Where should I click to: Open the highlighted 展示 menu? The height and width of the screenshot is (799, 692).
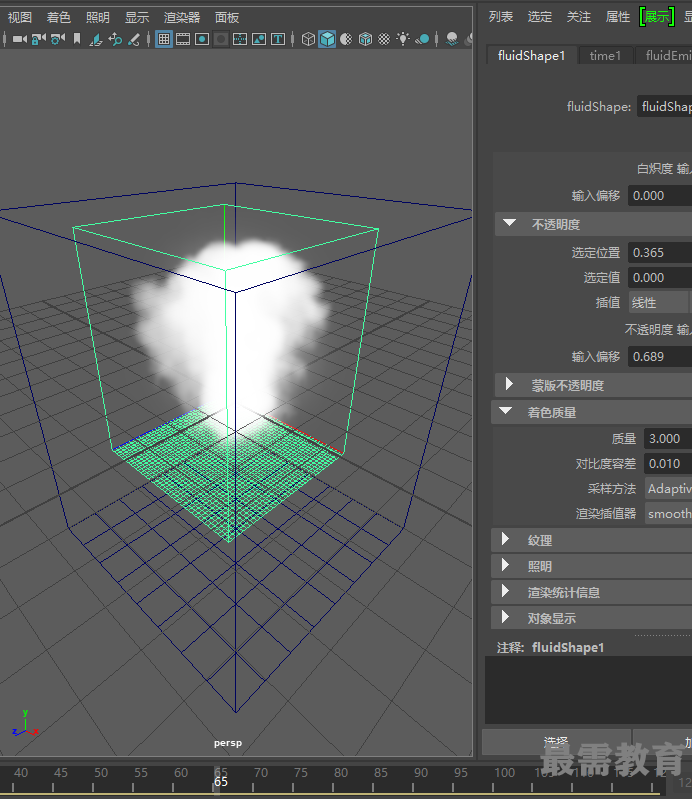point(657,17)
